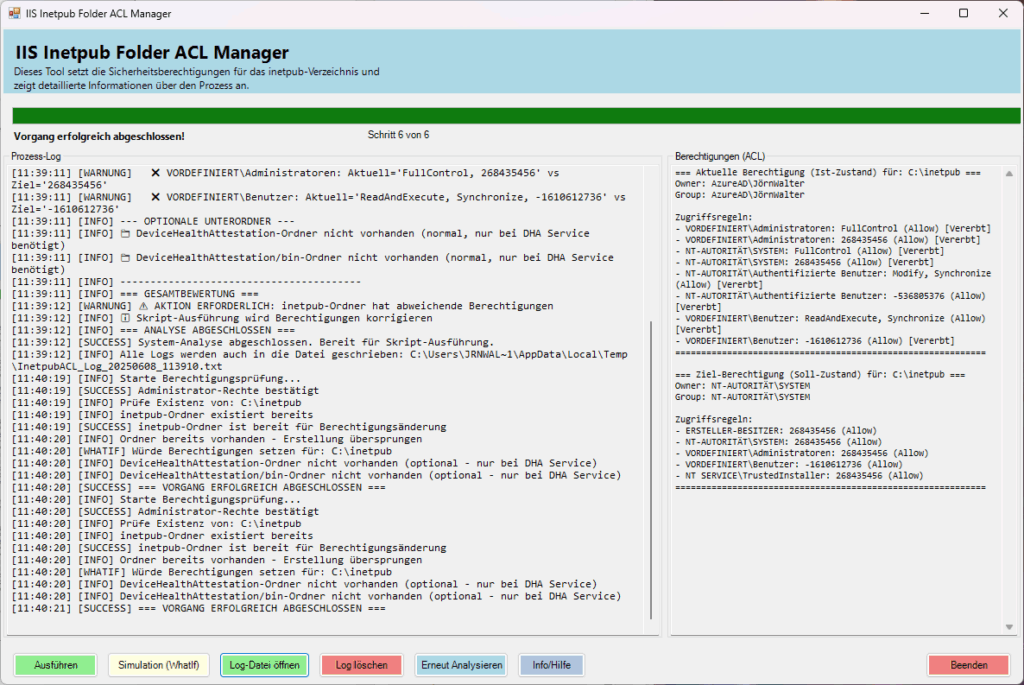1024x685 pixels.
Task: Click the Prozess-Log vertical scrollbar thumb
Action: tap(652, 470)
